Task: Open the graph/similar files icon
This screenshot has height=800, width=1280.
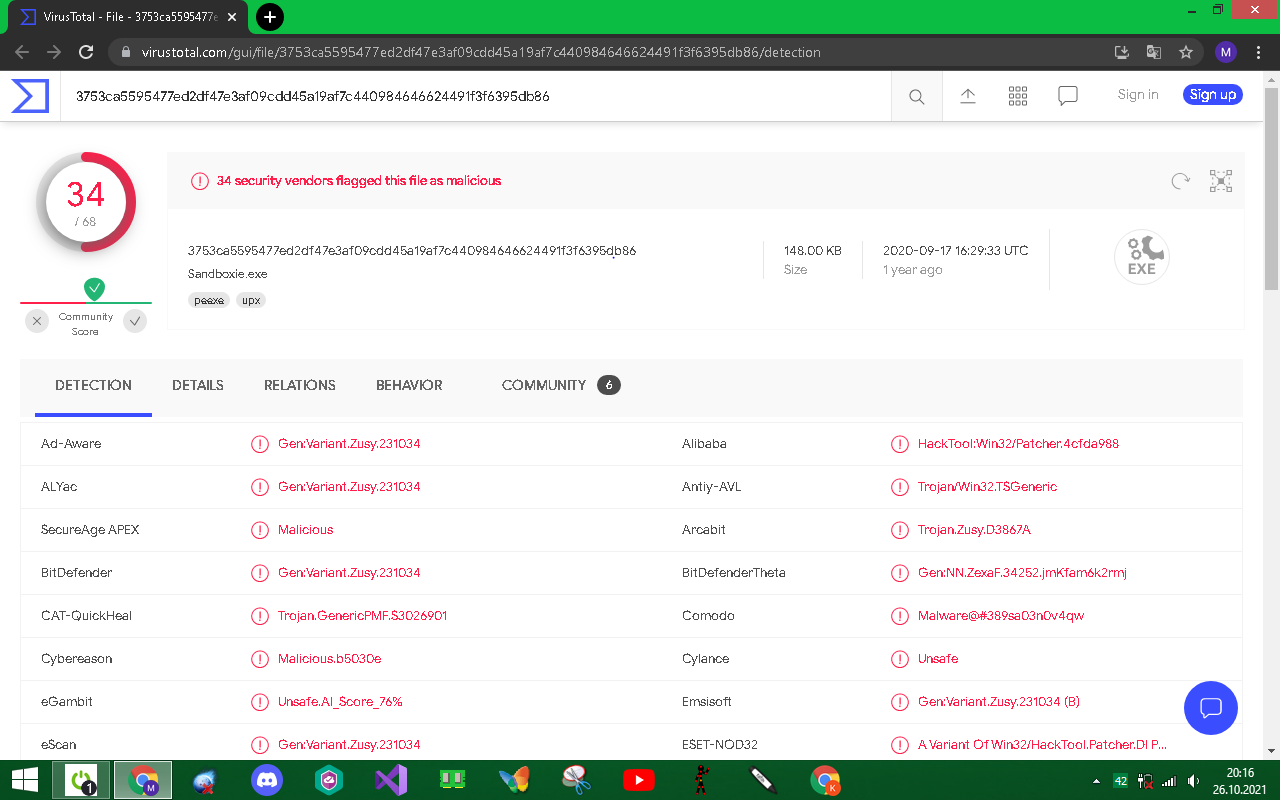Action: click(x=1221, y=181)
